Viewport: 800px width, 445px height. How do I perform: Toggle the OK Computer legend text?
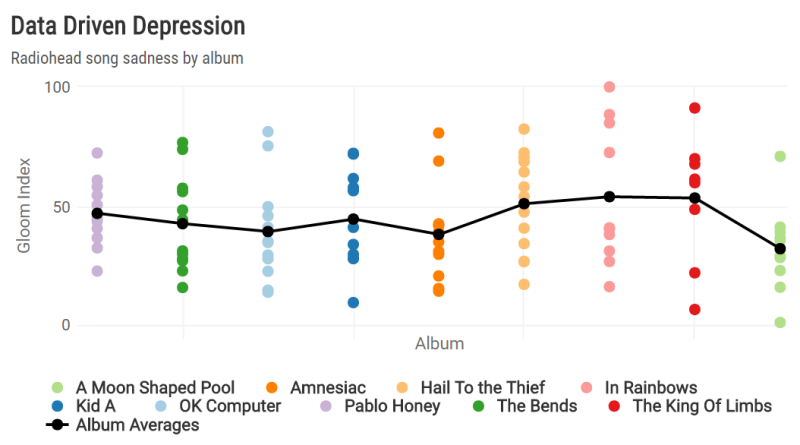point(230,406)
